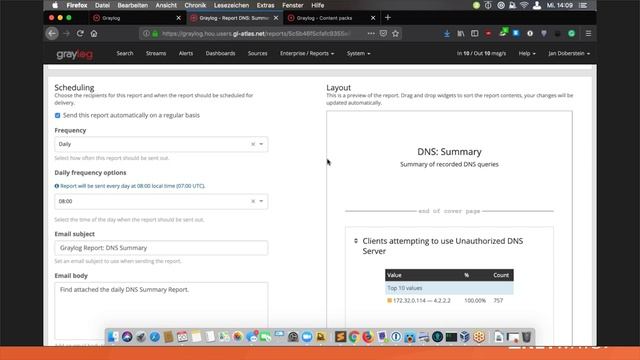
Task: Click the site information icon in URL bar
Action: tap(146, 33)
